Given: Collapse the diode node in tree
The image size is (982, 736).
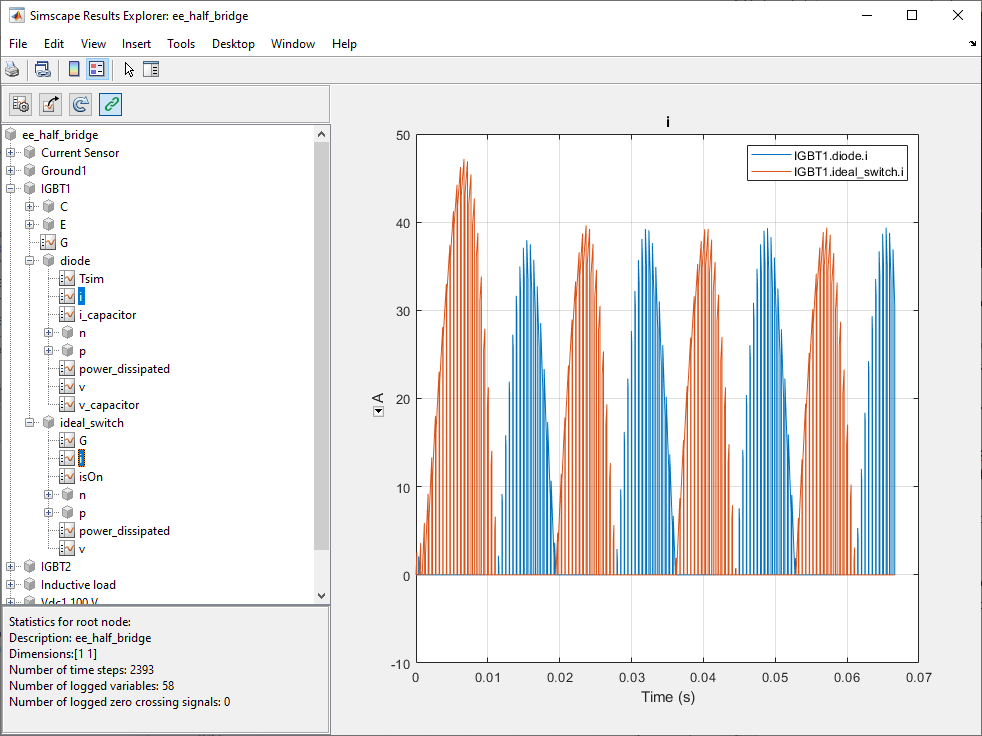Looking at the screenshot, I should (30, 261).
